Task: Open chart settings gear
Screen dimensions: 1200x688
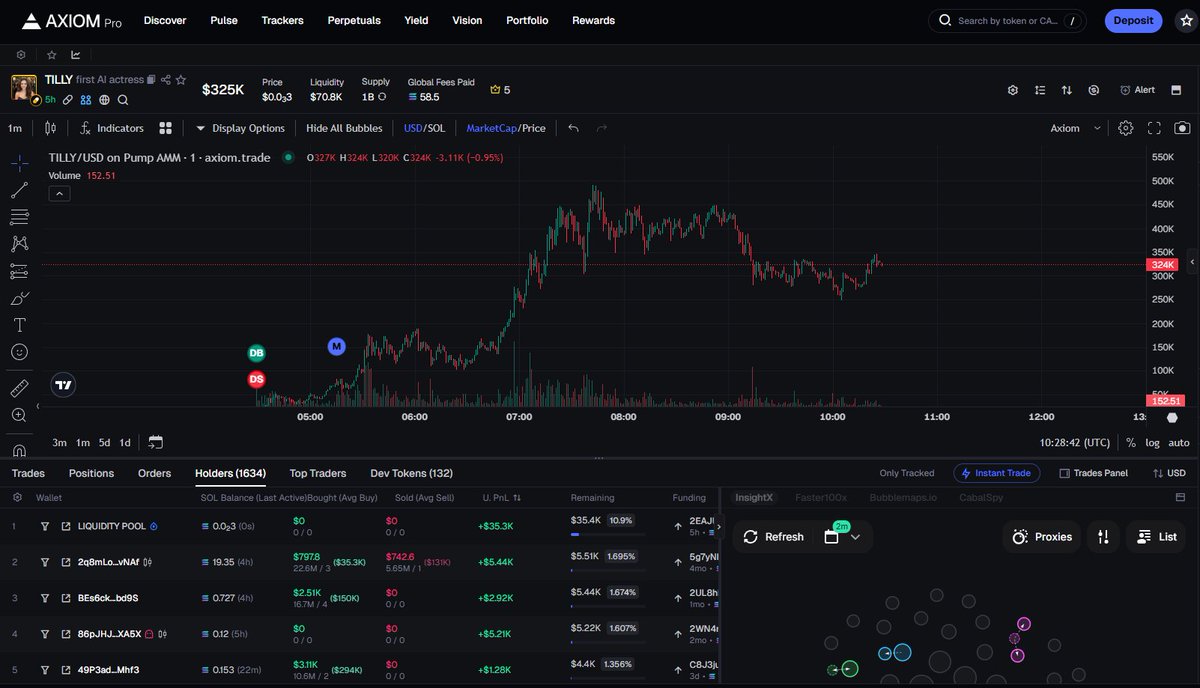Action: pyautogui.click(x=1126, y=128)
